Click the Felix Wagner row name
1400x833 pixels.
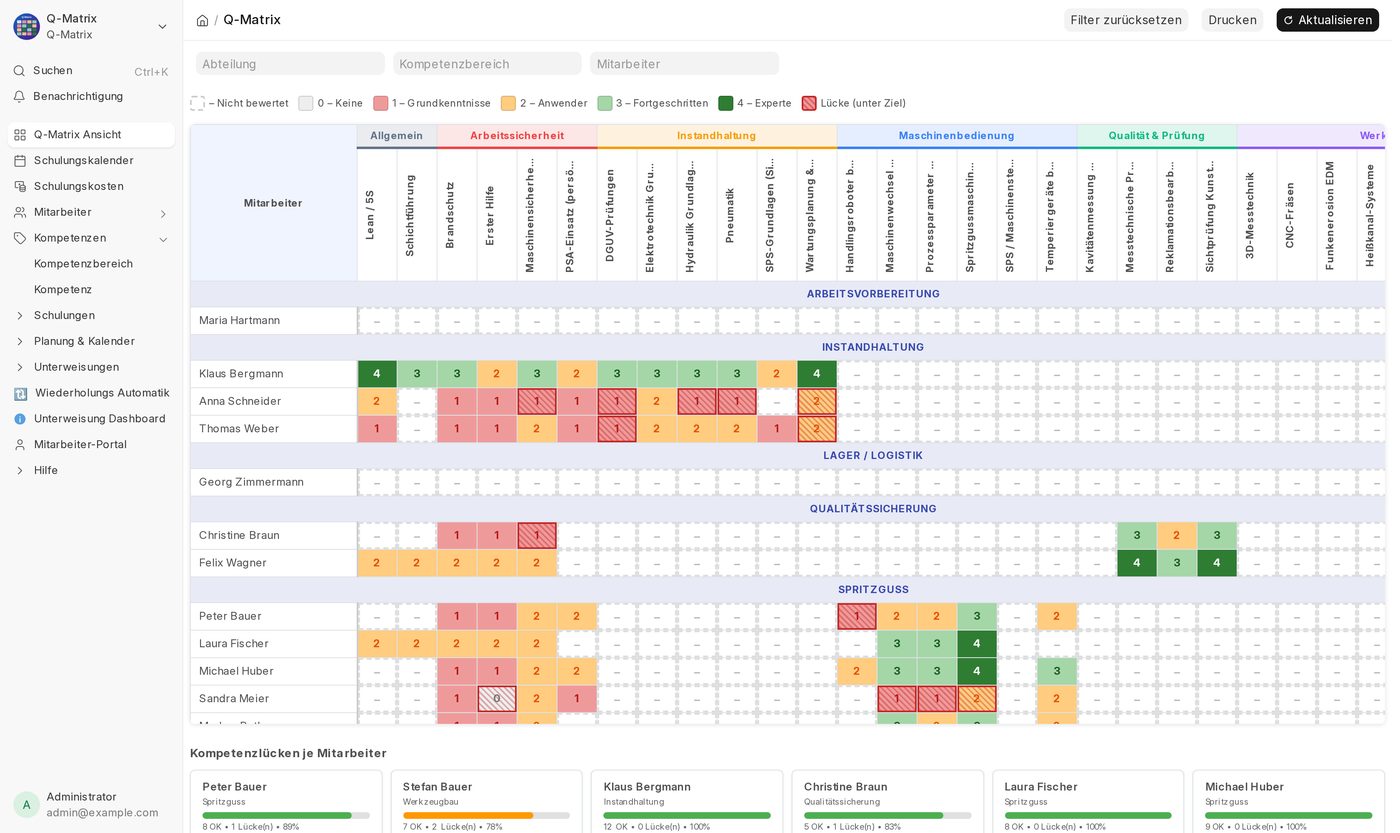click(x=233, y=563)
